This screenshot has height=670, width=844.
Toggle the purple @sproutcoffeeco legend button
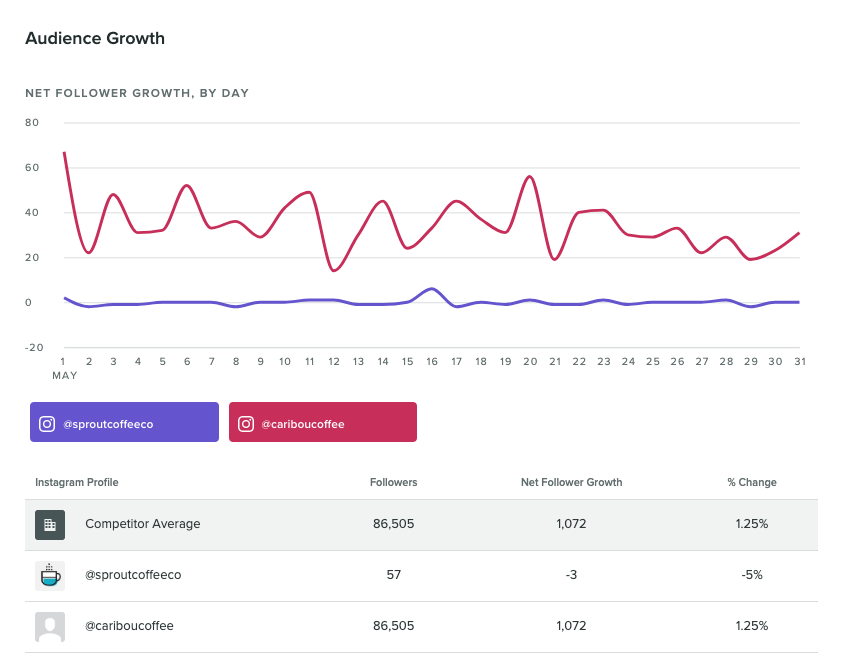click(x=124, y=422)
